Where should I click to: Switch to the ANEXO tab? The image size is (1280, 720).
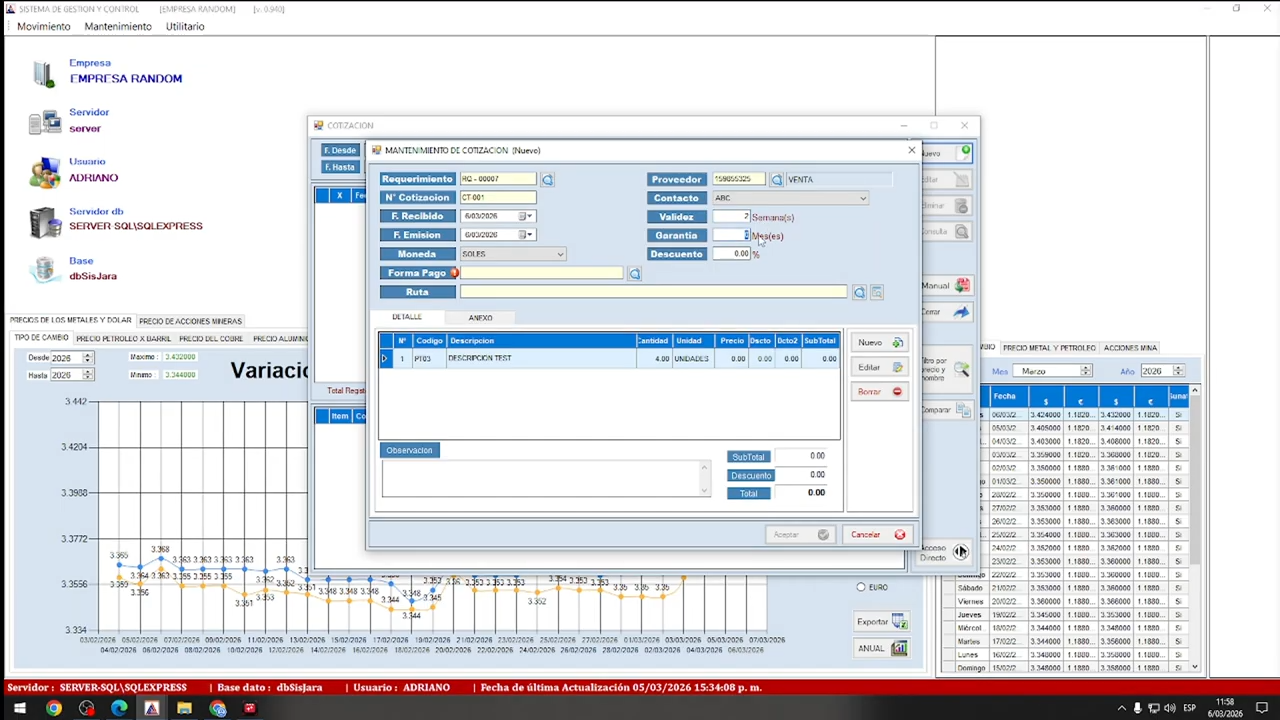(480, 318)
